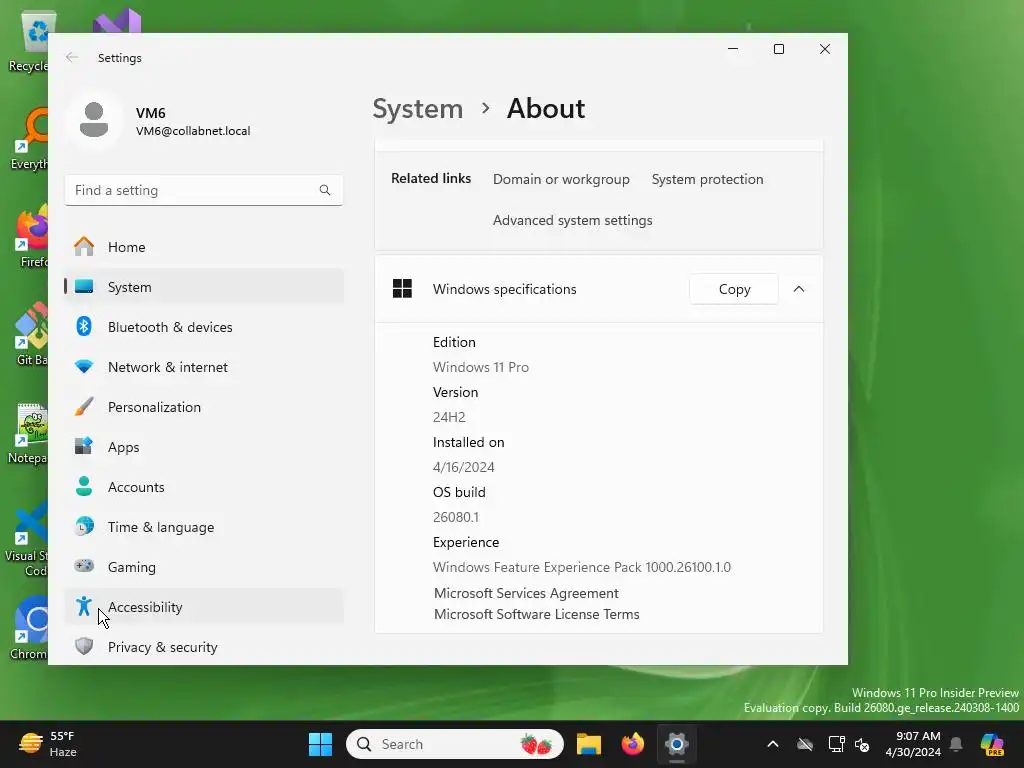Click the OneDrive cloud tray icon

(805, 744)
